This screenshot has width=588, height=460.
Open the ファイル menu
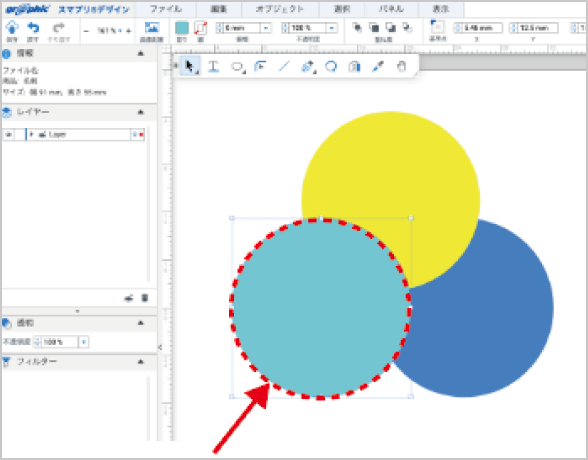[x=166, y=9]
